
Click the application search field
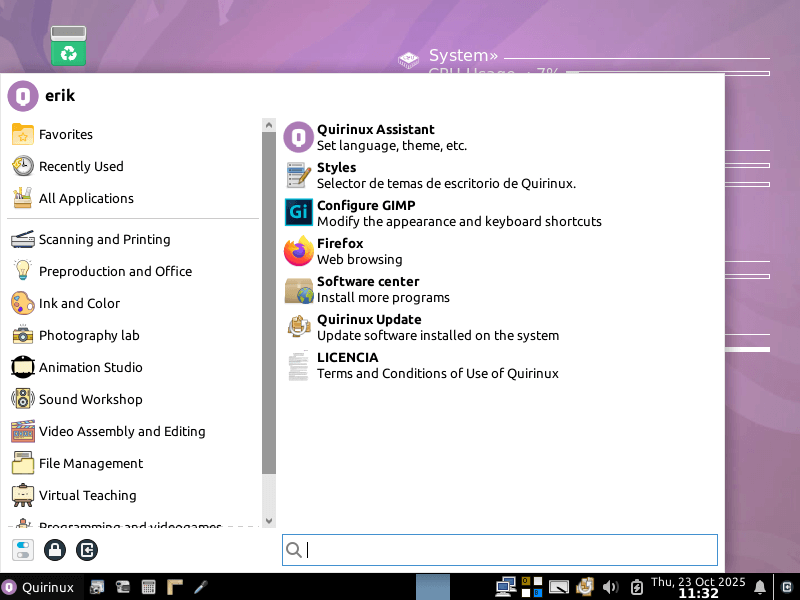click(510, 549)
